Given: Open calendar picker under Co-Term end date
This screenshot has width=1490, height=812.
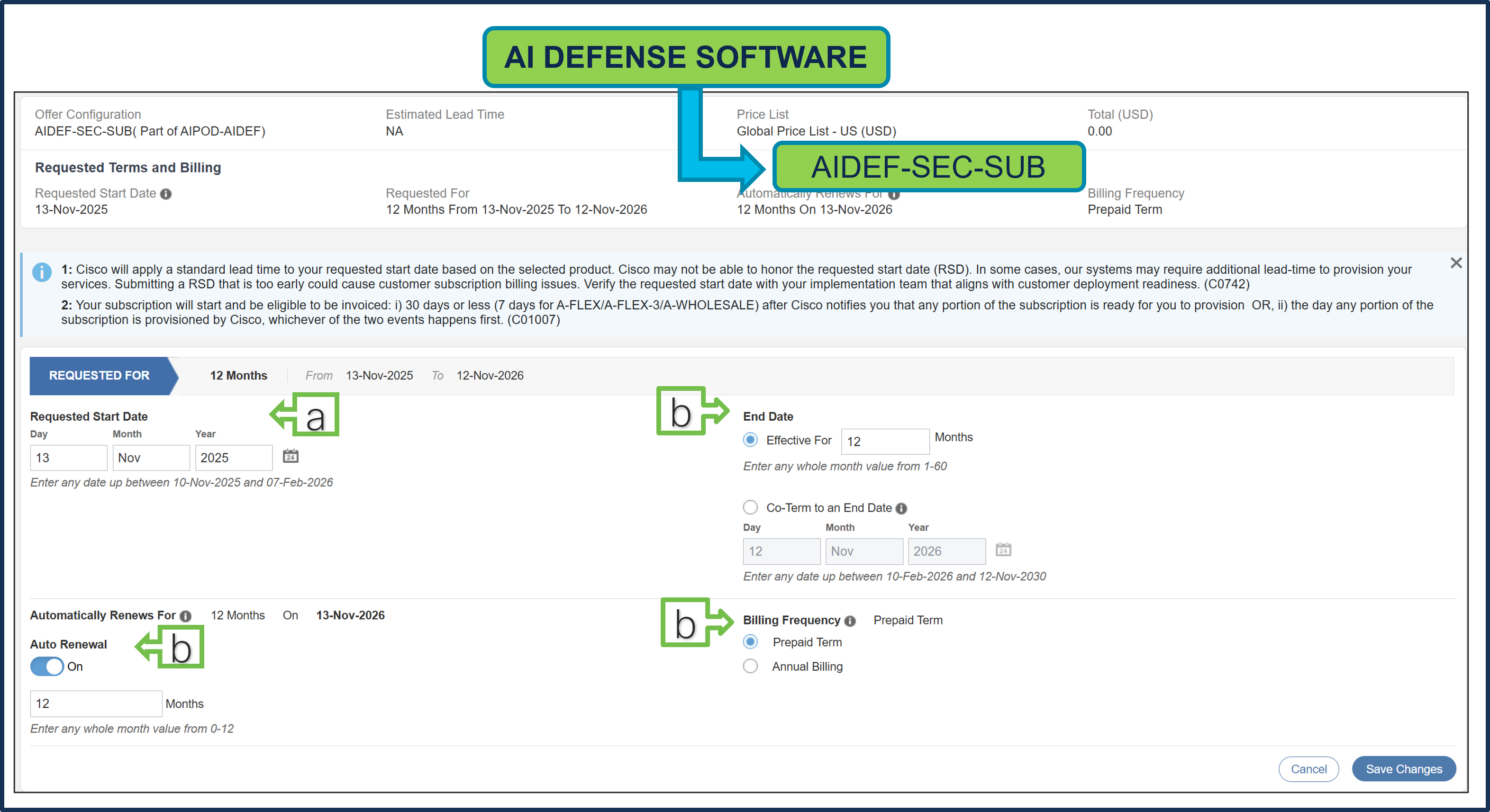Looking at the screenshot, I should point(1004,550).
